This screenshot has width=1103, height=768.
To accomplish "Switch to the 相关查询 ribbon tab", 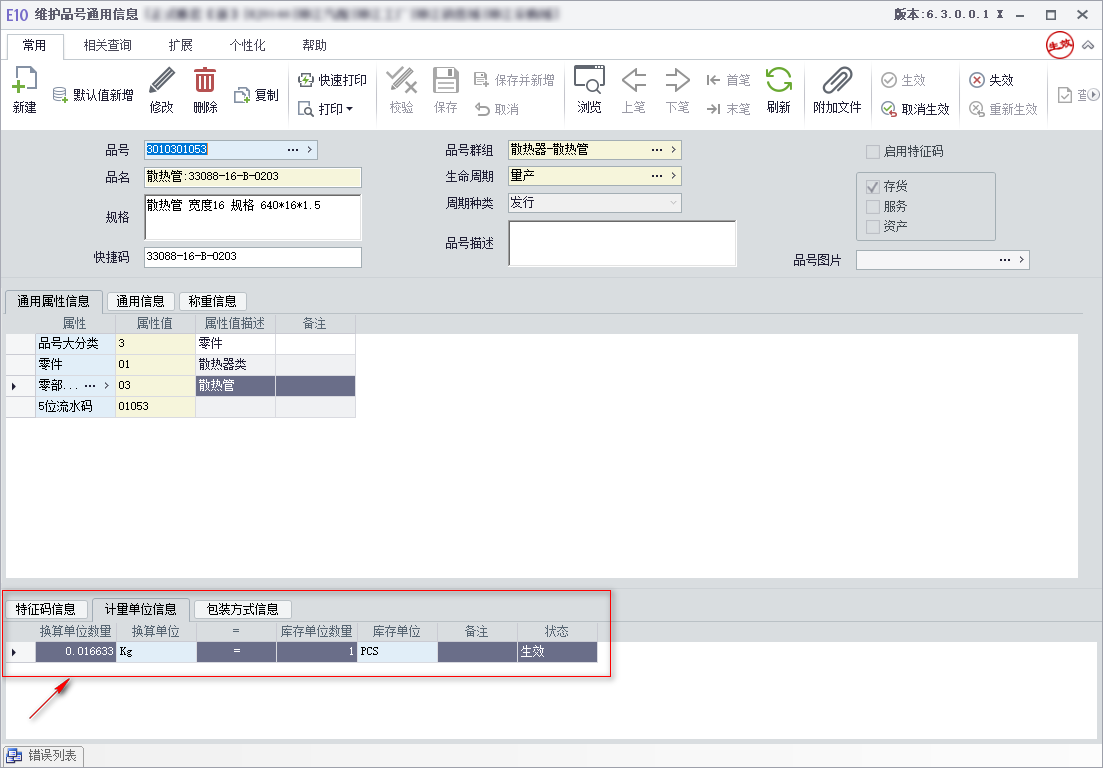I will pos(108,46).
